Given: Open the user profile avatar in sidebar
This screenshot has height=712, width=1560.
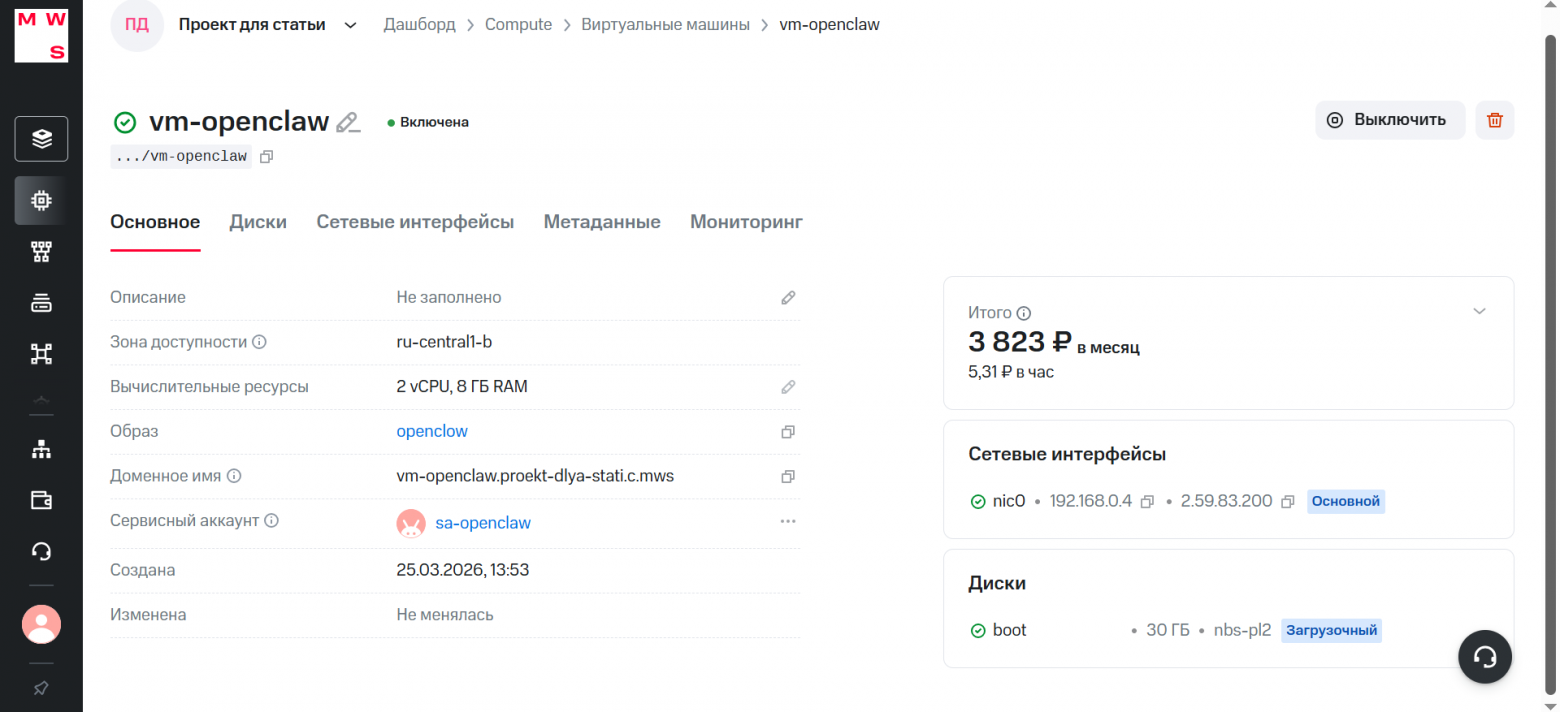Looking at the screenshot, I should tap(41, 623).
